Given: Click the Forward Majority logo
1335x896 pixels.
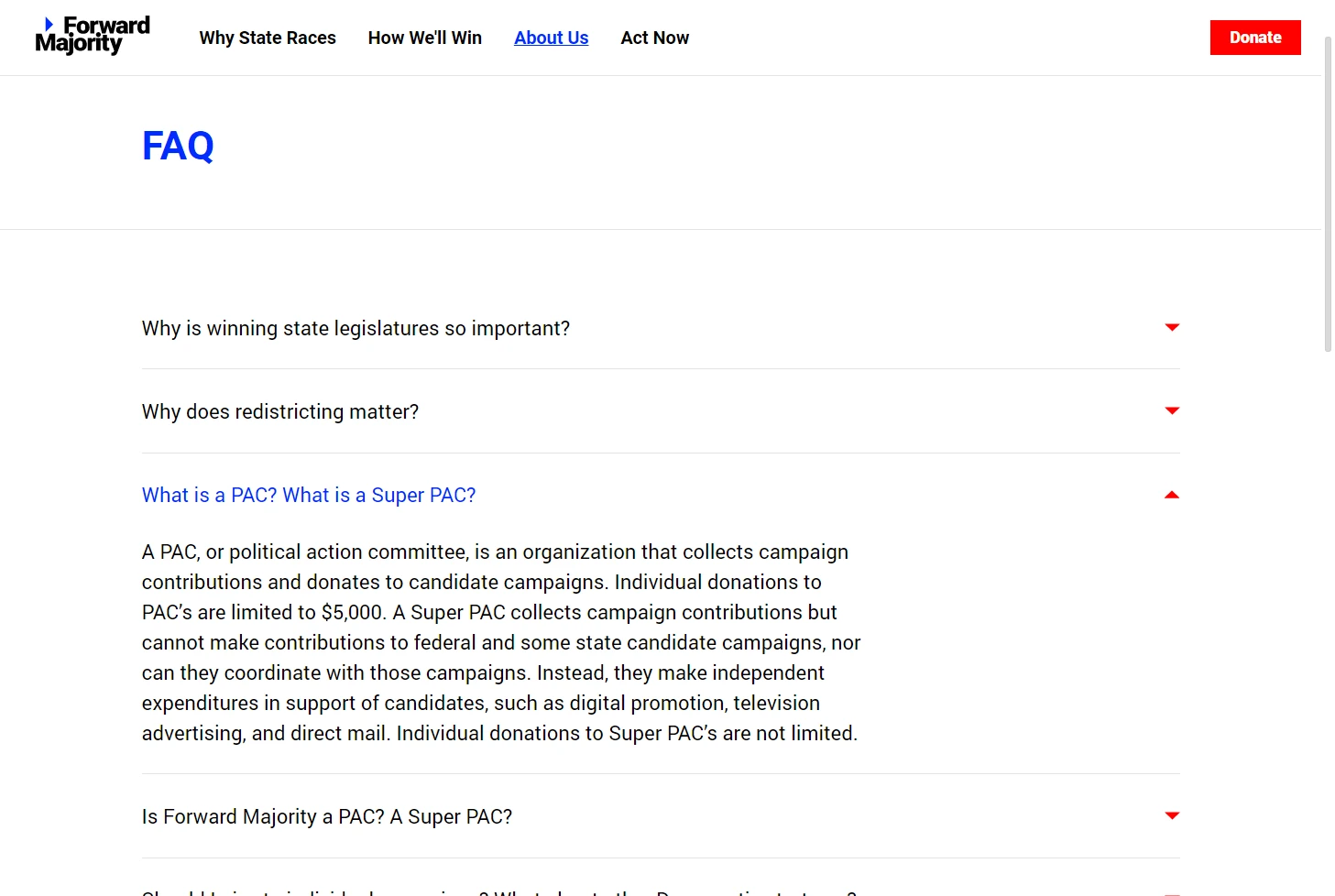Looking at the screenshot, I should (x=93, y=37).
